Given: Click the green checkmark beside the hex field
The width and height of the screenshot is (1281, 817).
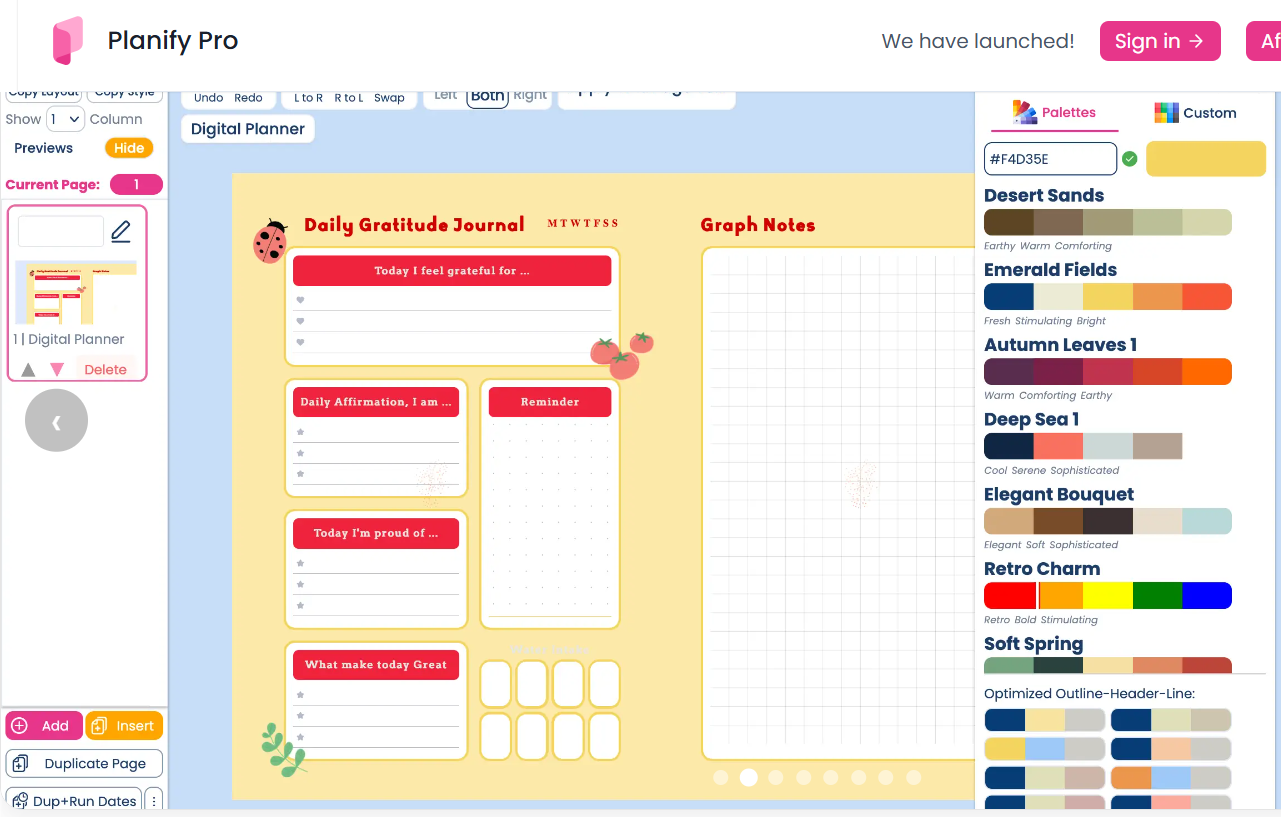Looking at the screenshot, I should pyautogui.click(x=1129, y=158).
